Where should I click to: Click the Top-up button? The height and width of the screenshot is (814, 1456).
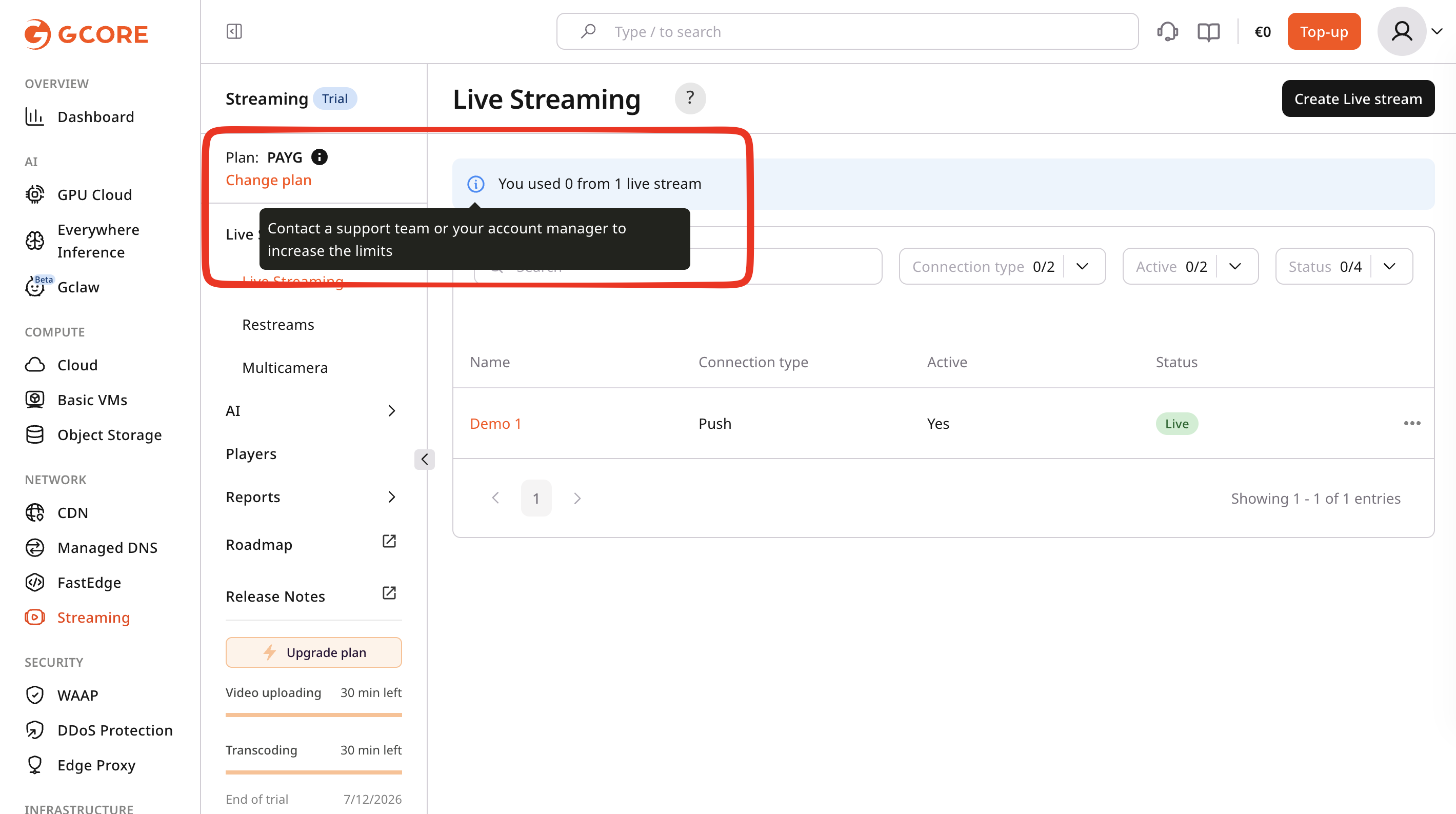[x=1324, y=32]
